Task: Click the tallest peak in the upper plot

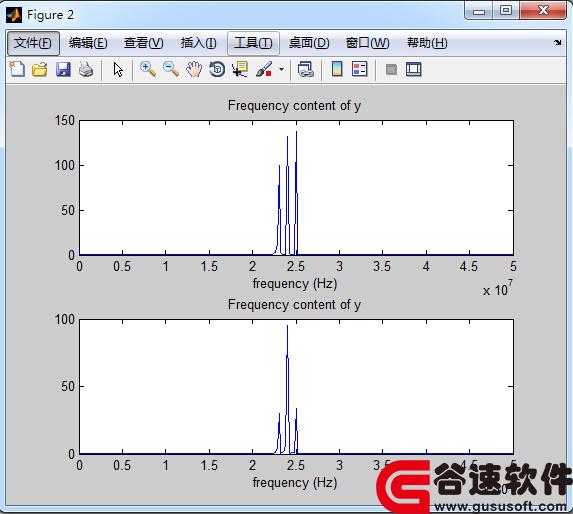Action: coord(296,133)
